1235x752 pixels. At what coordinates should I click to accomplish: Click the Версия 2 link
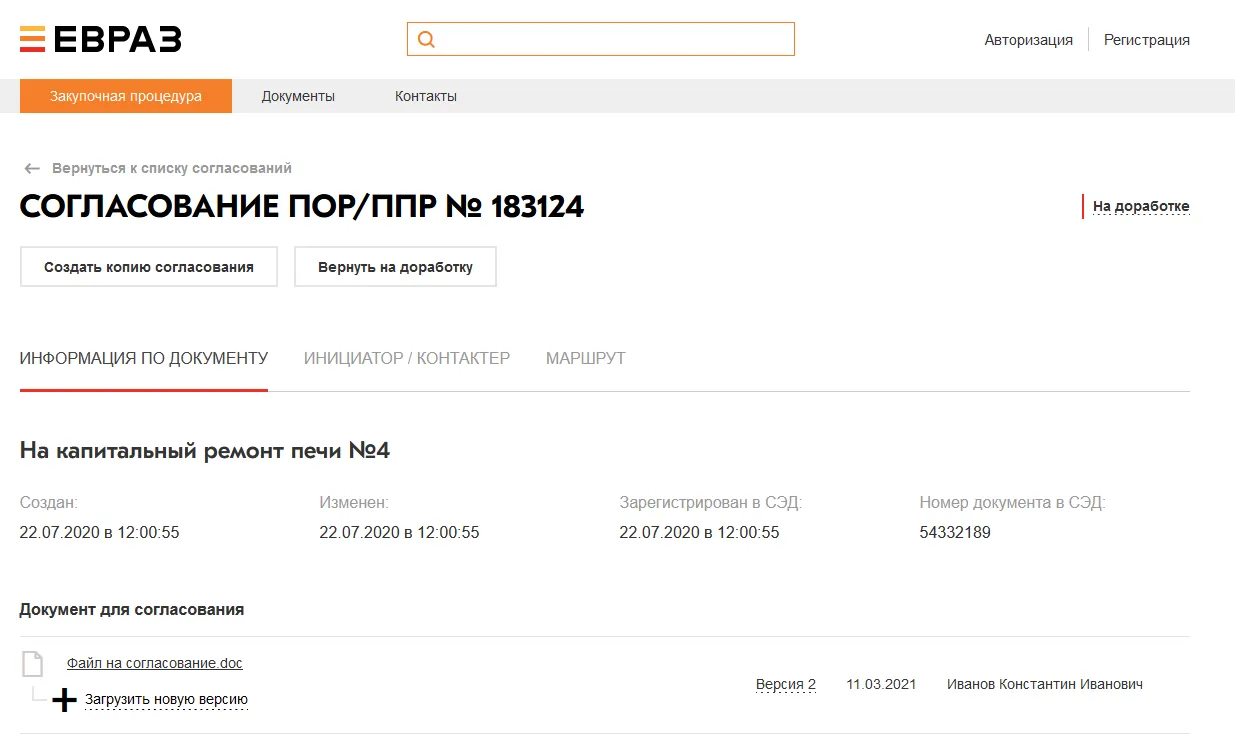tap(785, 684)
